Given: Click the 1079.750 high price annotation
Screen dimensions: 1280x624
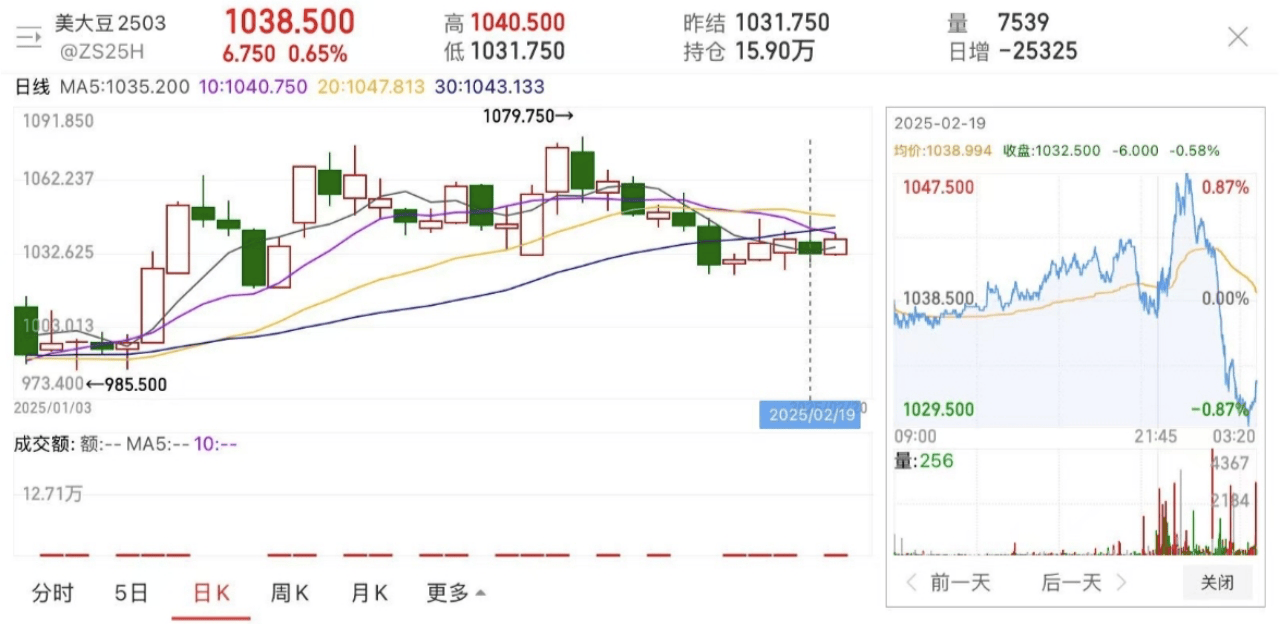Looking at the screenshot, I should 528,117.
